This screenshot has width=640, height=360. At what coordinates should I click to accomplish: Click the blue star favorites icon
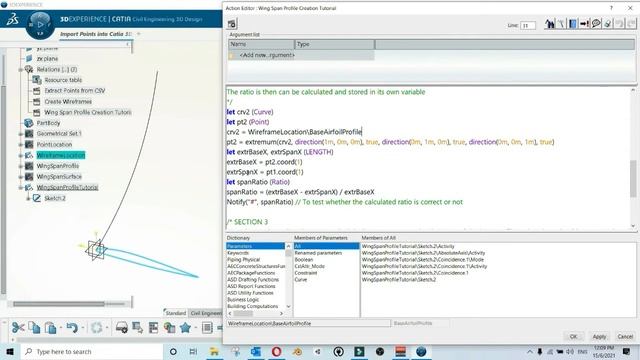tap(185, 327)
